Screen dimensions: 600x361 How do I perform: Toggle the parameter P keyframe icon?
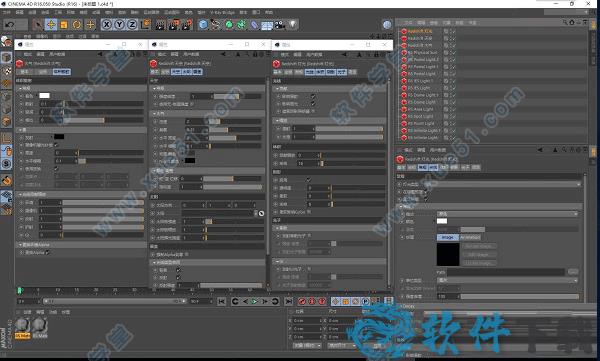point(365,302)
